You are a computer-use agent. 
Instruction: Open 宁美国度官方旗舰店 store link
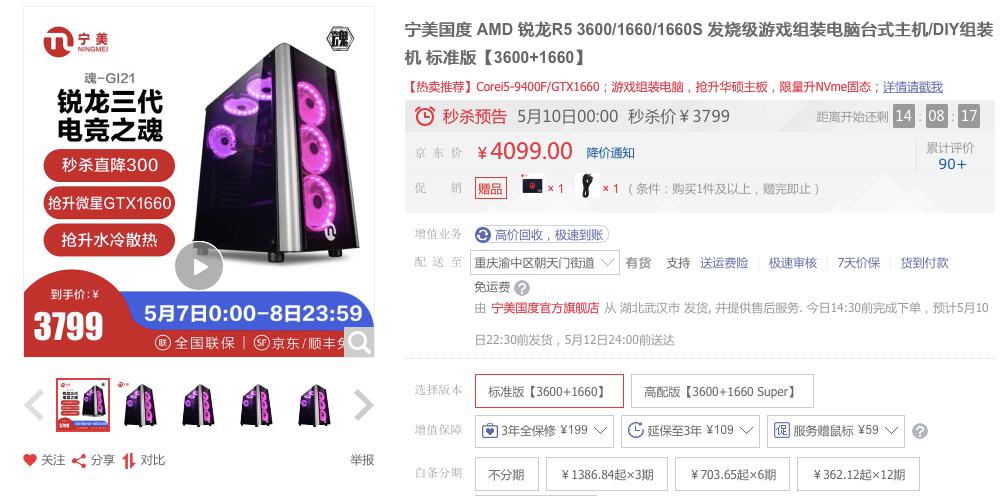coord(545,308)
